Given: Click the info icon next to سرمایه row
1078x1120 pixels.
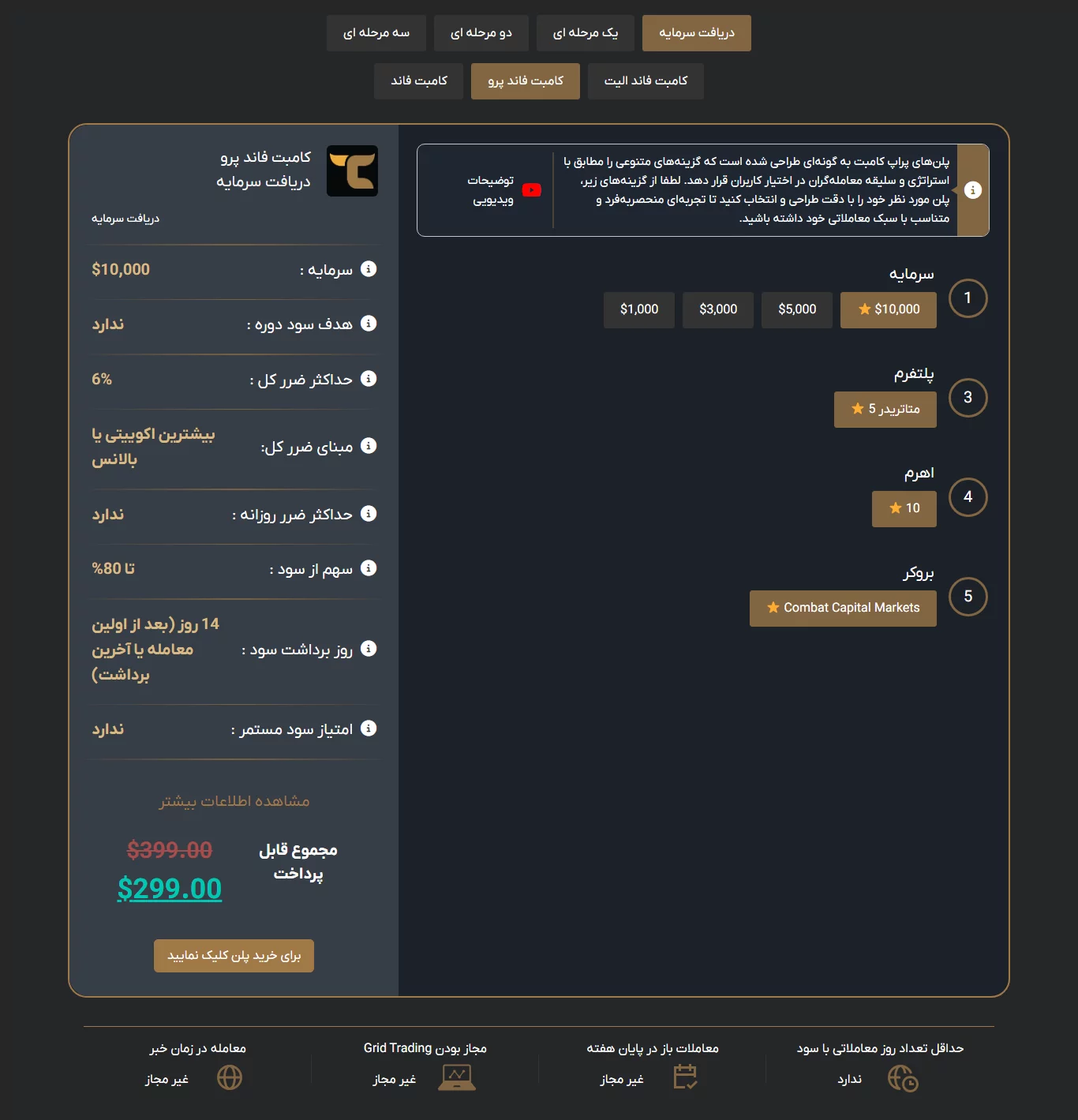Looking at the screenshot, I should pos(369,269).
